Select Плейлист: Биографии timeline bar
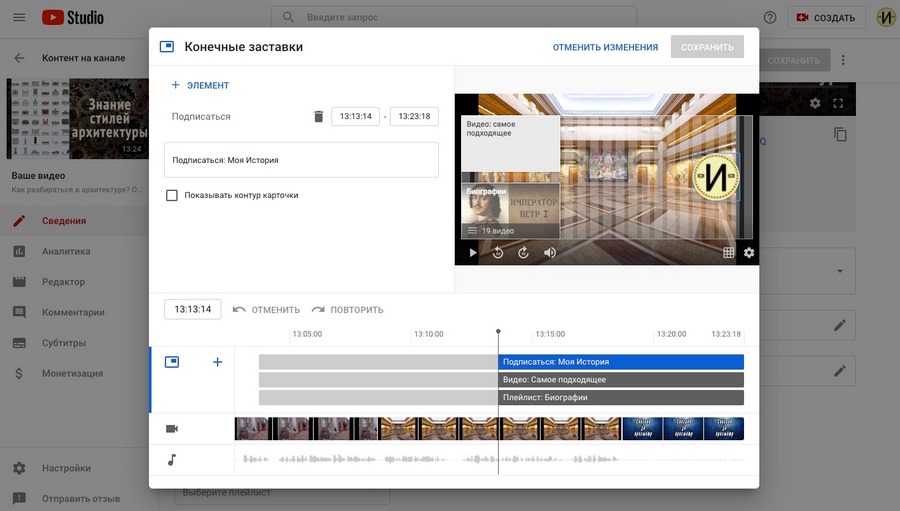The height and width of the screenshot is (511, 900). pos(620,398)
